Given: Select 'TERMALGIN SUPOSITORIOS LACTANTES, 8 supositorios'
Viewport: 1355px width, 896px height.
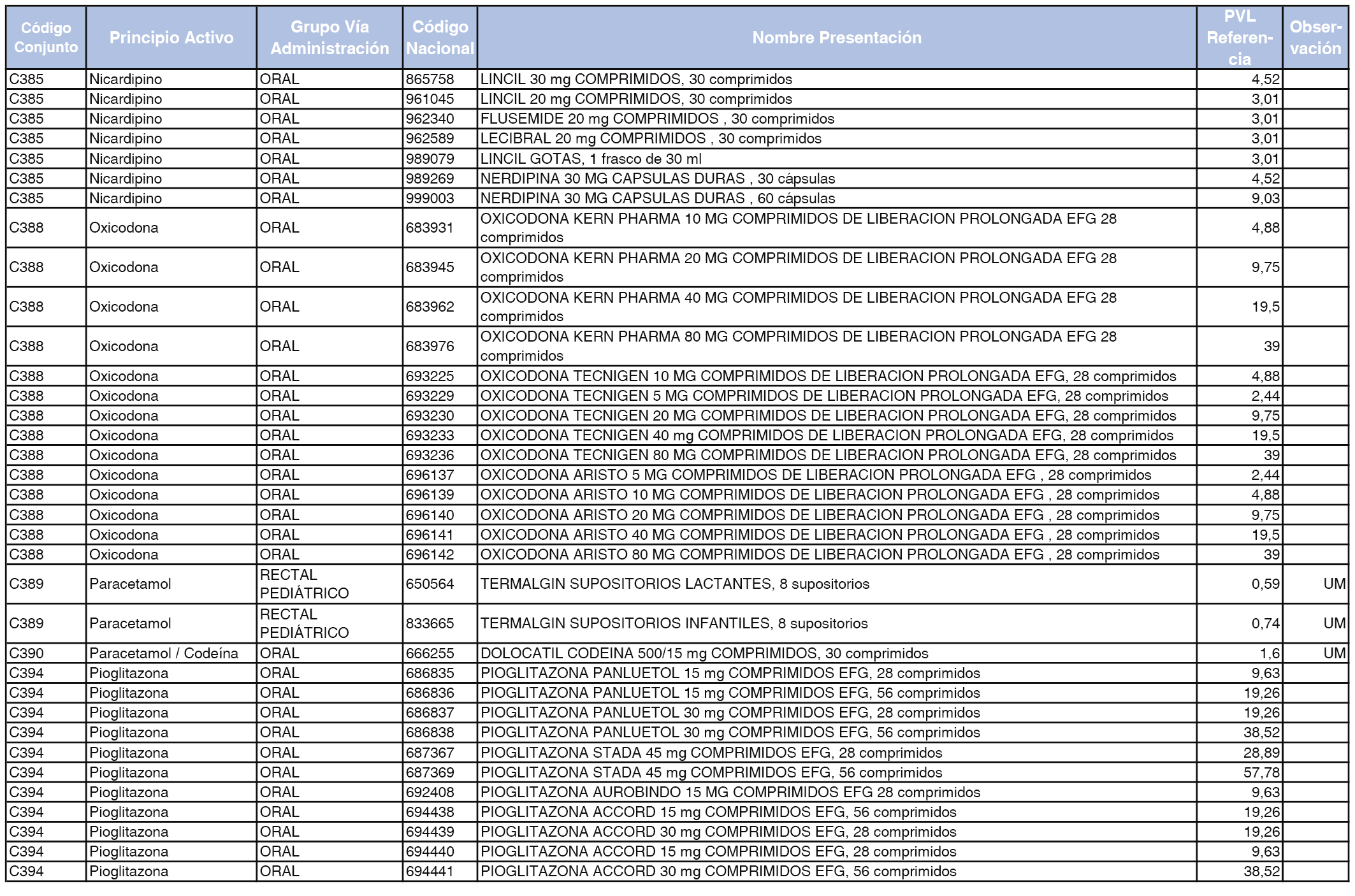Looking at the screenshot, I should 837,584.
